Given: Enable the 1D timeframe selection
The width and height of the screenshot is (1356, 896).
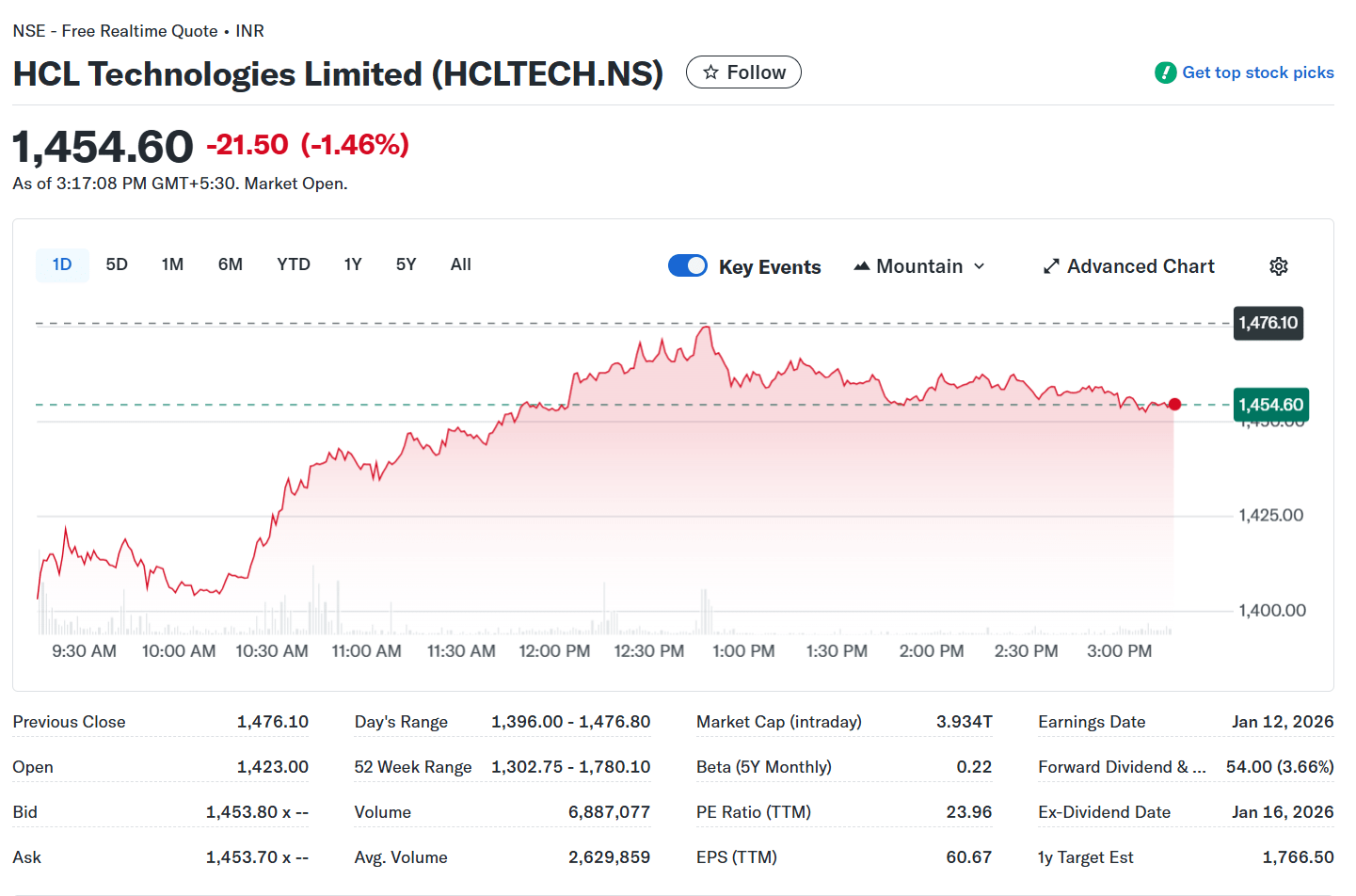Looking at the screenshot, I should (62, 264).
